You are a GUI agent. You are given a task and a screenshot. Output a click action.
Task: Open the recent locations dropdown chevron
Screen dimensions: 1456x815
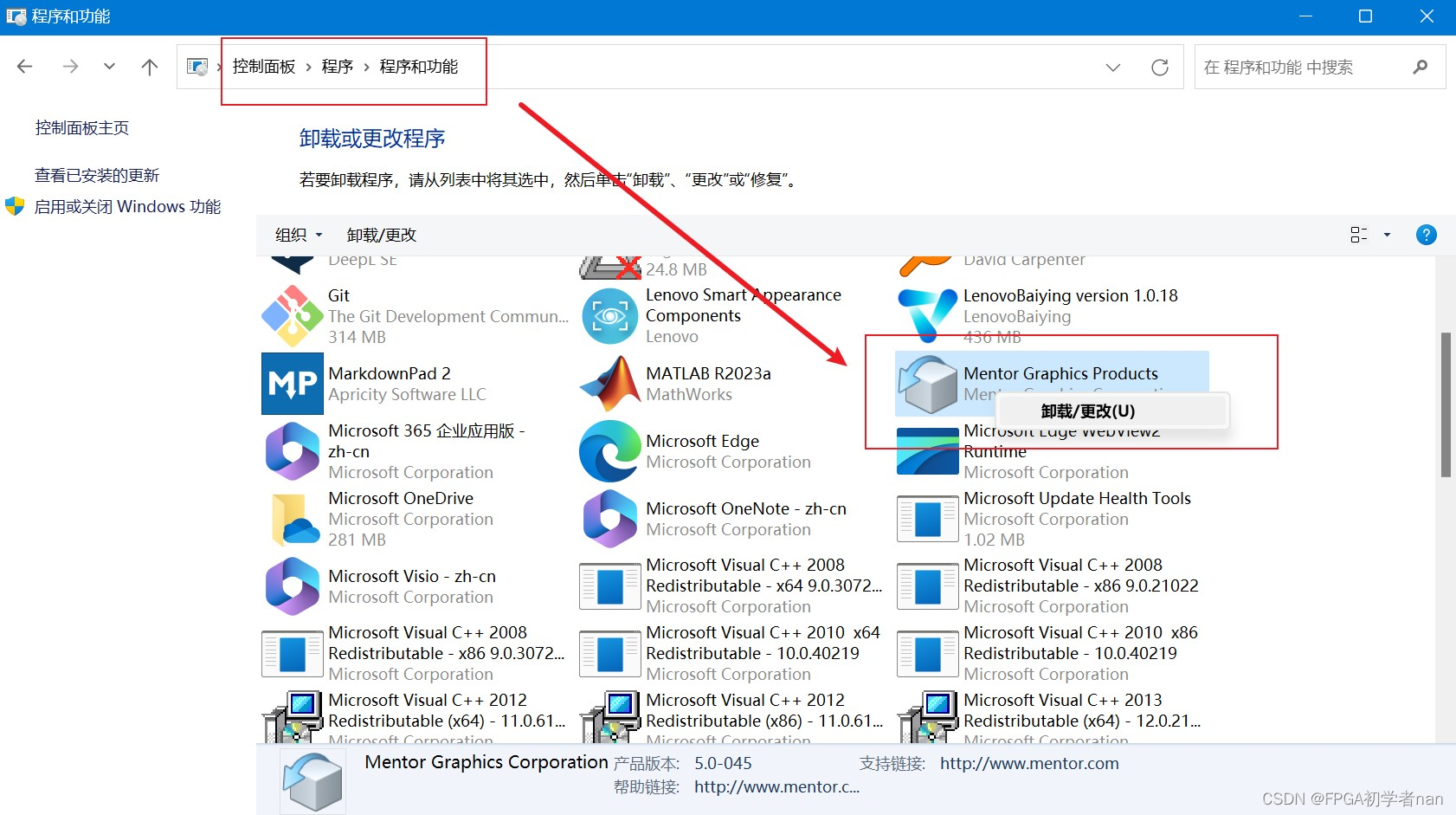109,67
